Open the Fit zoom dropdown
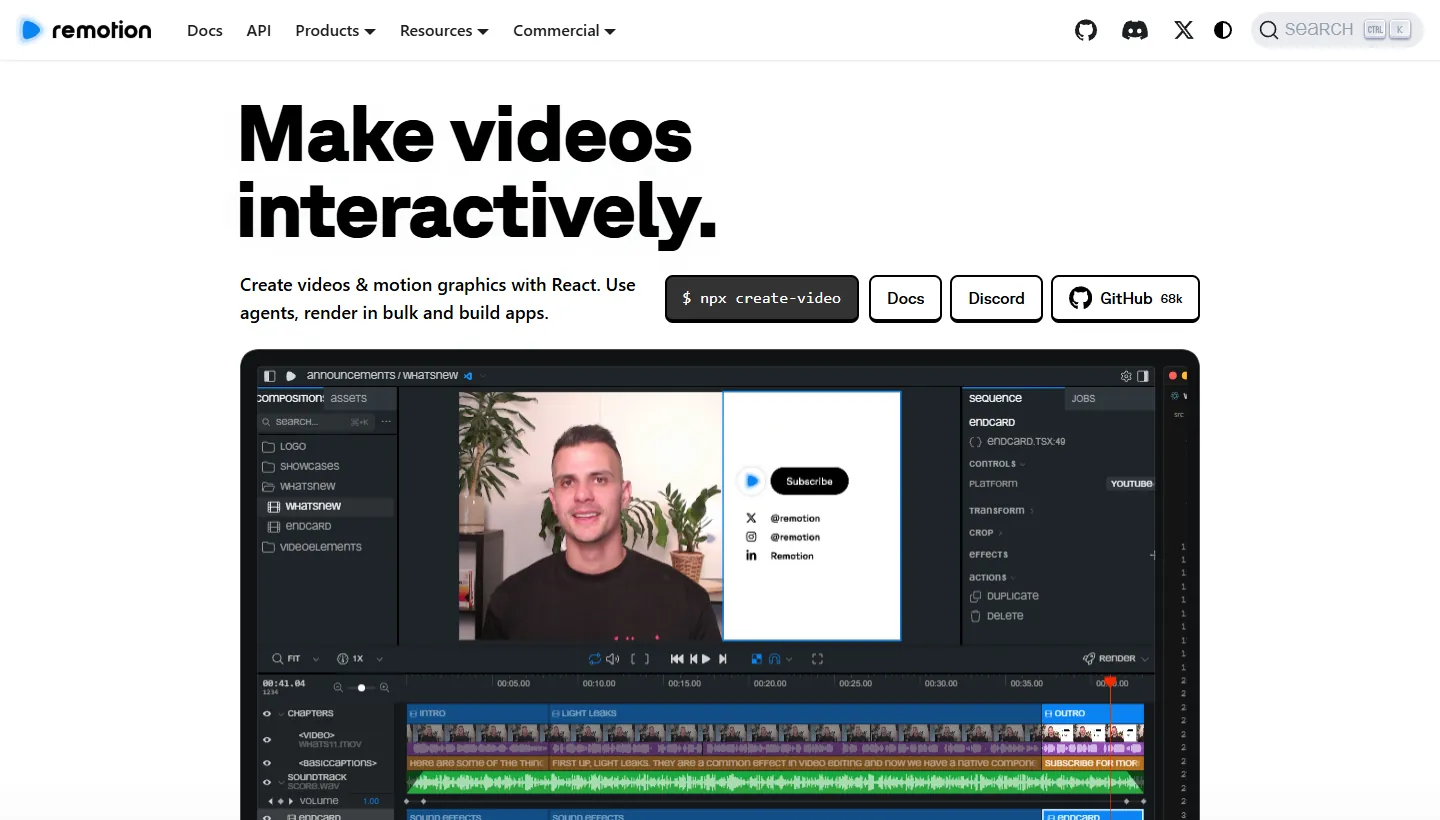1440x820 pixels. [x=296, y=659]
